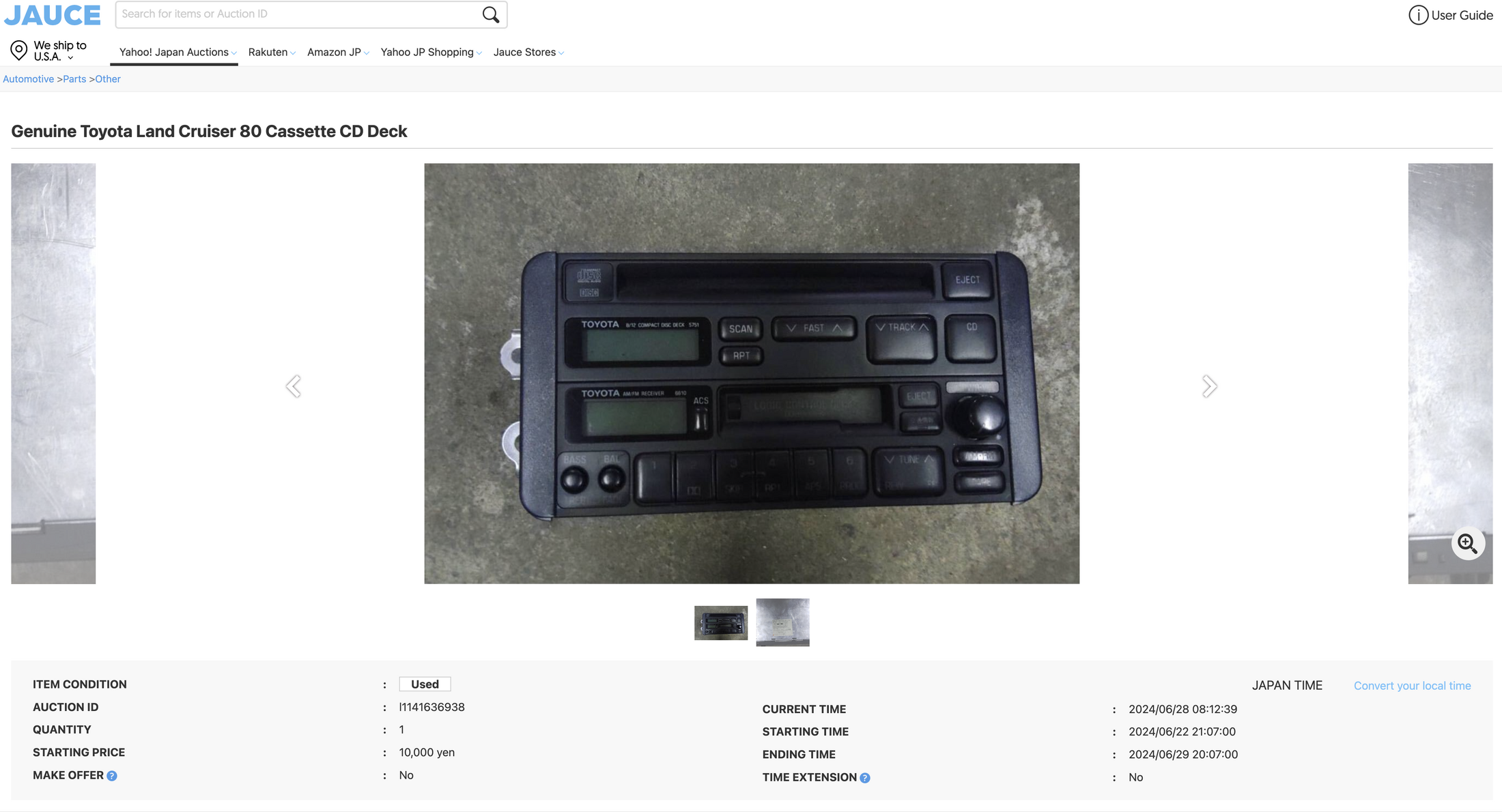Select the second metal back thumbnail
The height and width of the screenshot is (812, 1502).
tap(782, 622)
